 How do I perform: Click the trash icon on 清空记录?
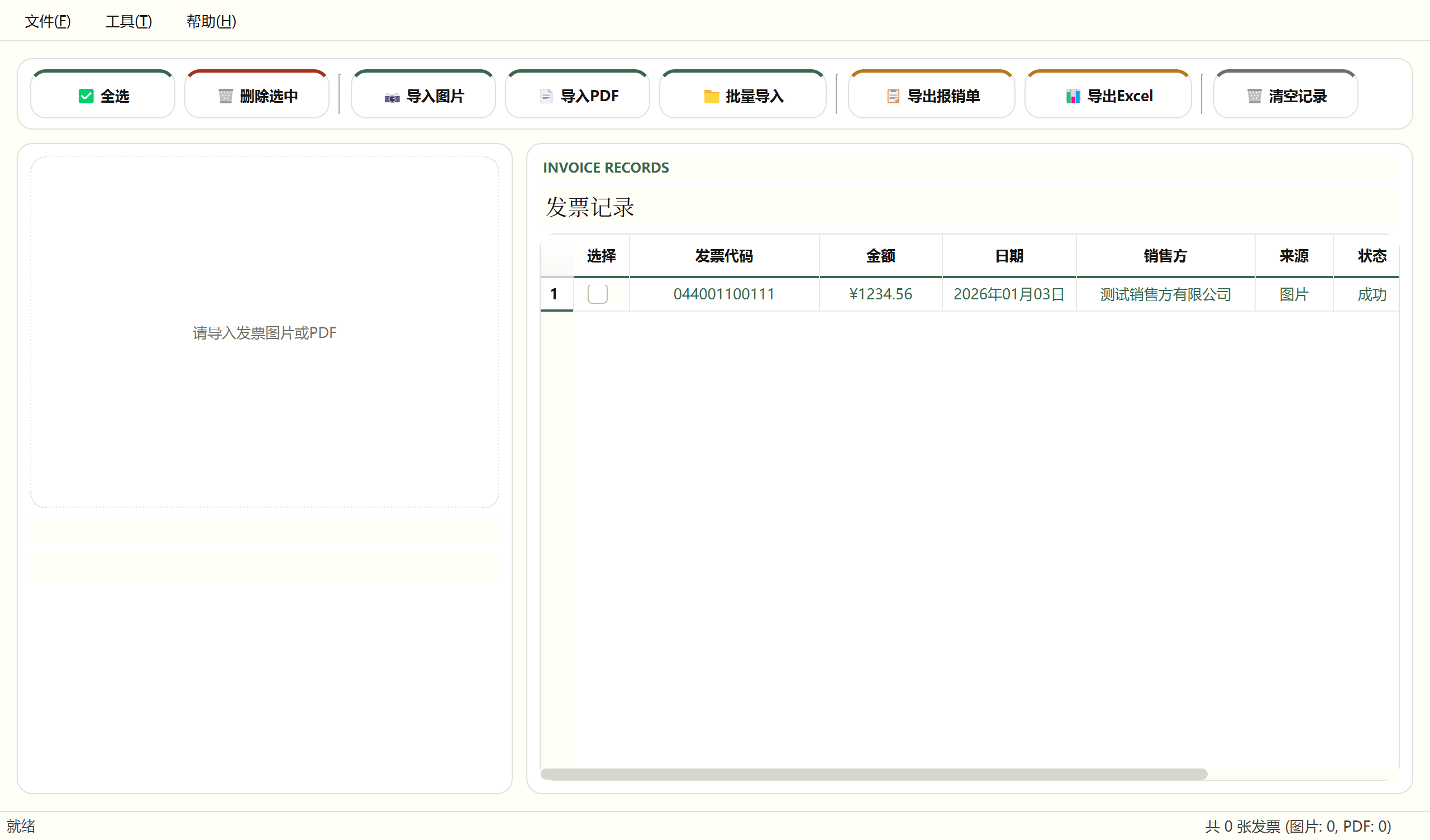[x=1254, y=96]
